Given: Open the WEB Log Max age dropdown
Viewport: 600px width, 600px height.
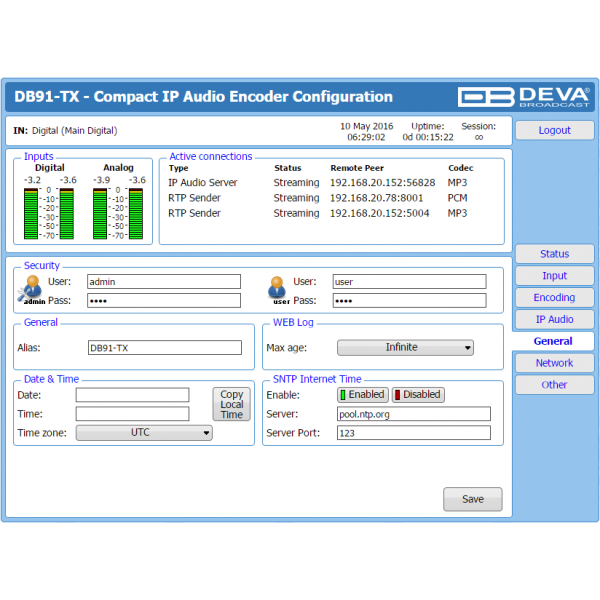Looking at the screenshot, I should tap(405, 347).
